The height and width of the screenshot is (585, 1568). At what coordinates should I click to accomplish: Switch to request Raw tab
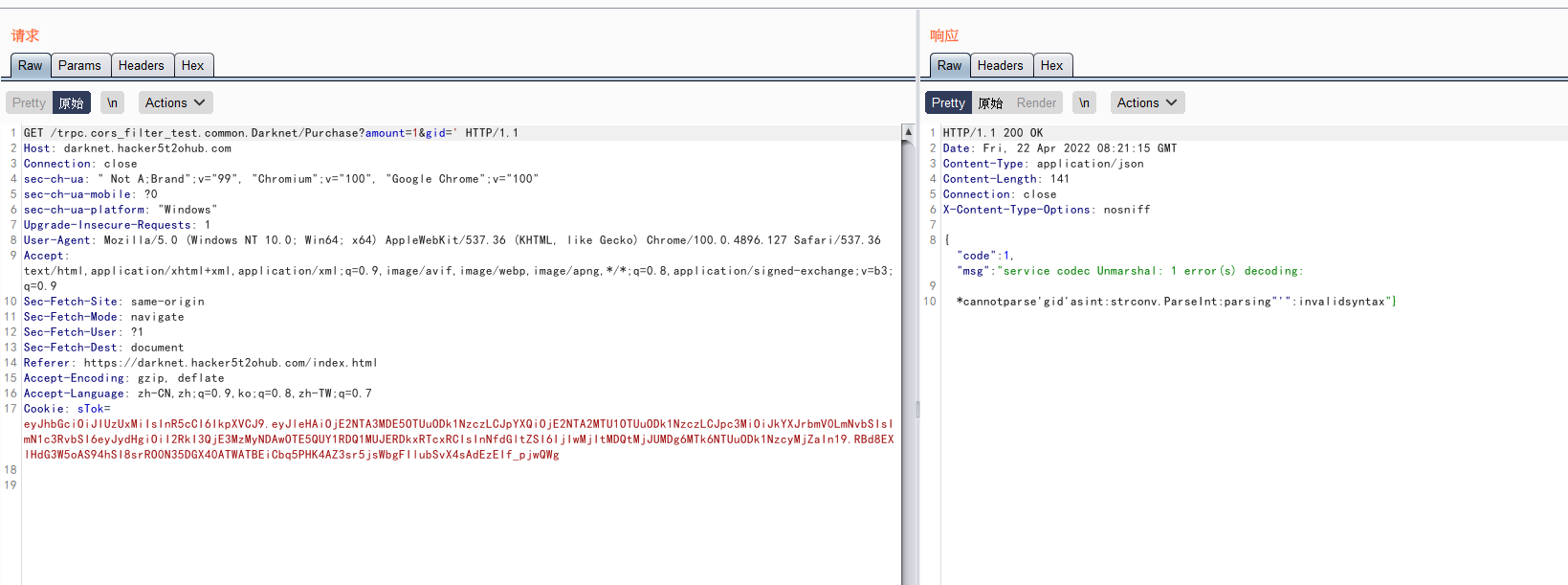point(30,65)
